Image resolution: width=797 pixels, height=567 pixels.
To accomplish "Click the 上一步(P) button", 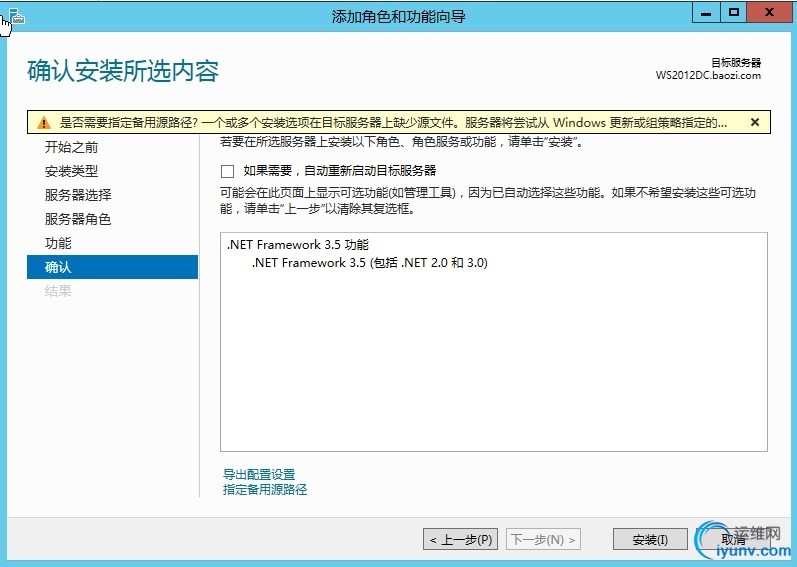I will (x=461, y=539).
